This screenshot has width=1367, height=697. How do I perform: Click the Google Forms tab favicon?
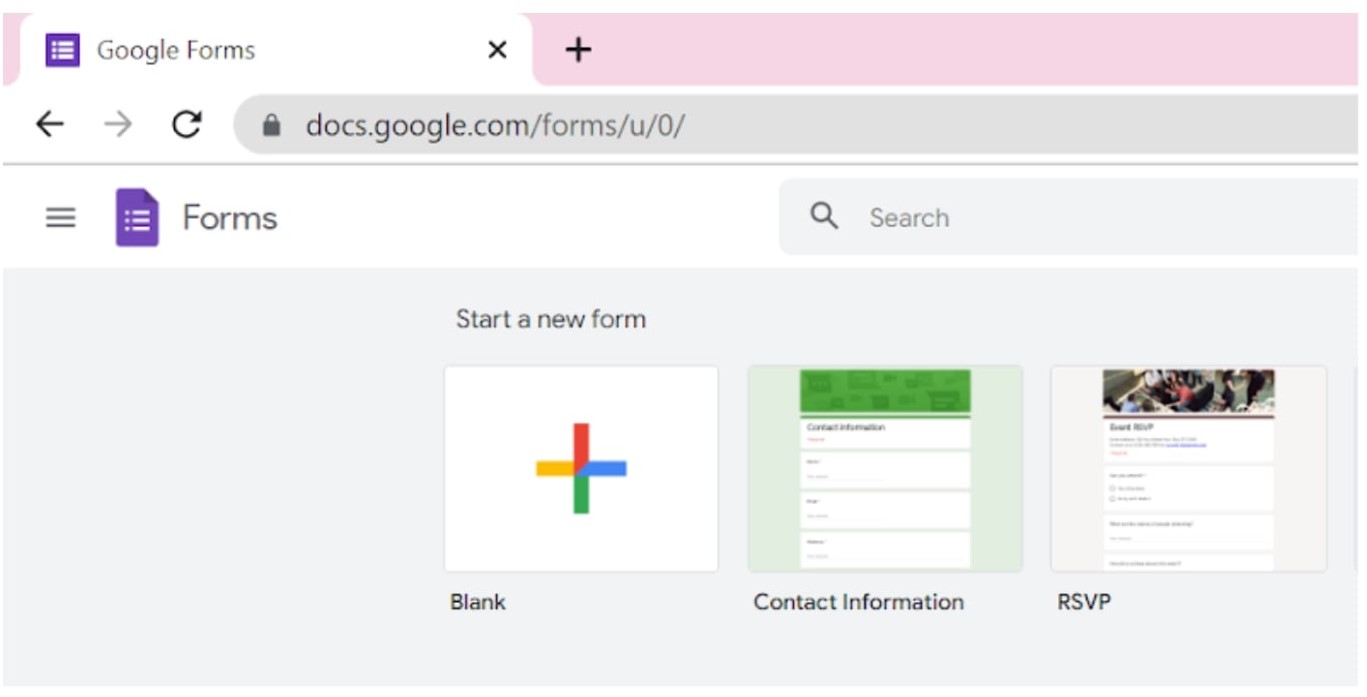62,50
